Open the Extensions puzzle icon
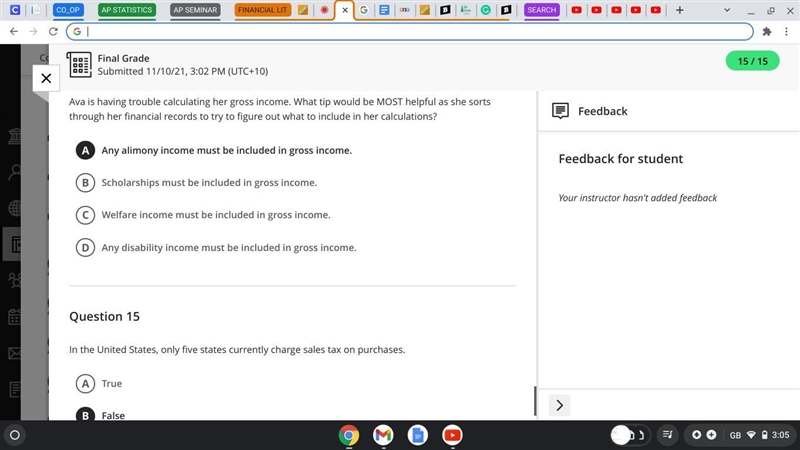The width and height of the screenshot is (800, 450). coord(767,32)
